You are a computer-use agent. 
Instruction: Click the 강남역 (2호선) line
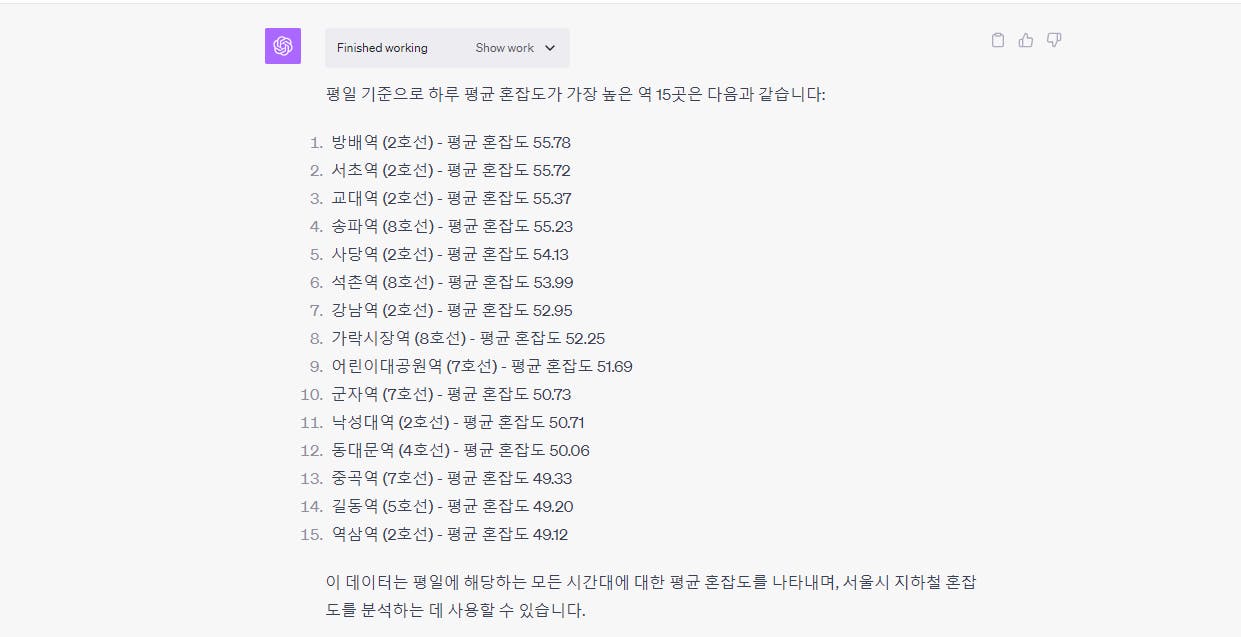452,310
